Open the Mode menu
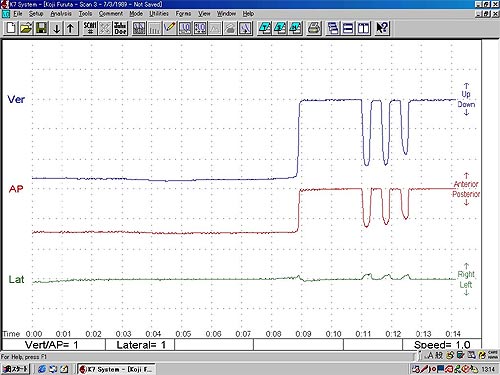This screenshot has width=500, height=375. coord(136,14)
